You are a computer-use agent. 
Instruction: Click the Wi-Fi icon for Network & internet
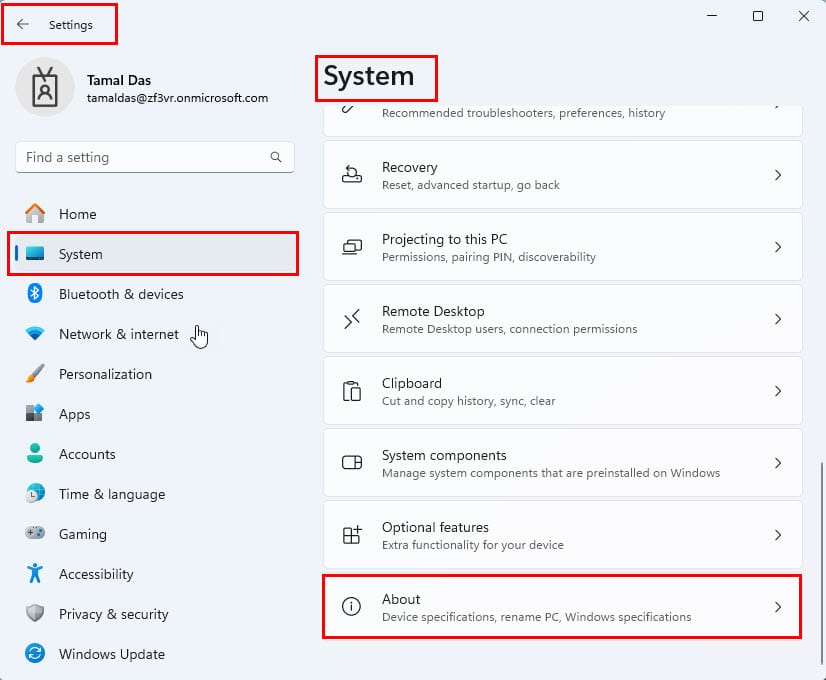(x=35, y=333)
